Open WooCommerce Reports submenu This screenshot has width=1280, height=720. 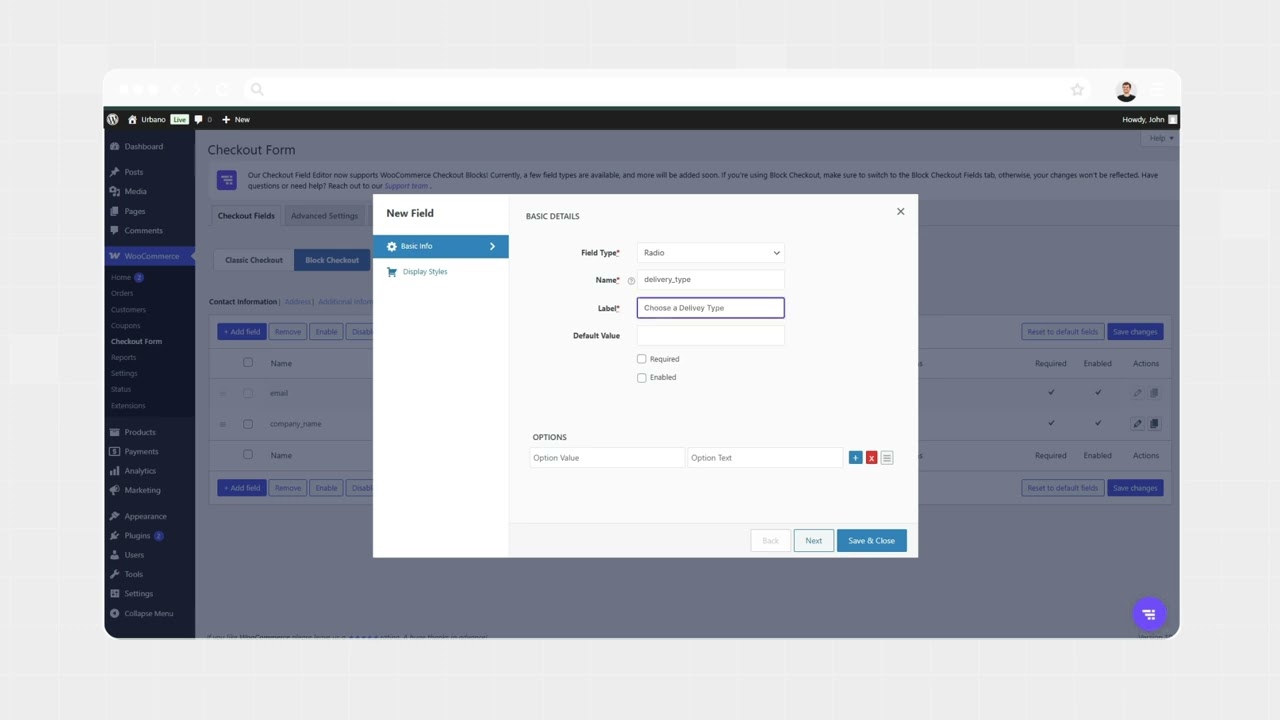(x=123, y=357)
